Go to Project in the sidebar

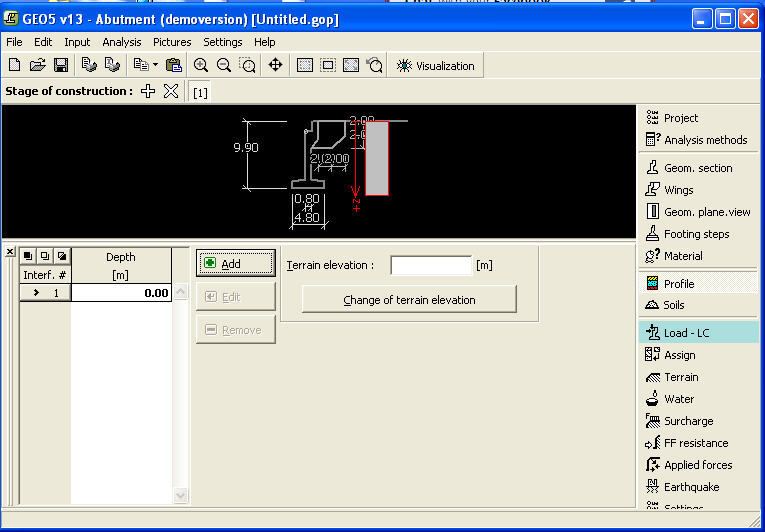point(699,118)
